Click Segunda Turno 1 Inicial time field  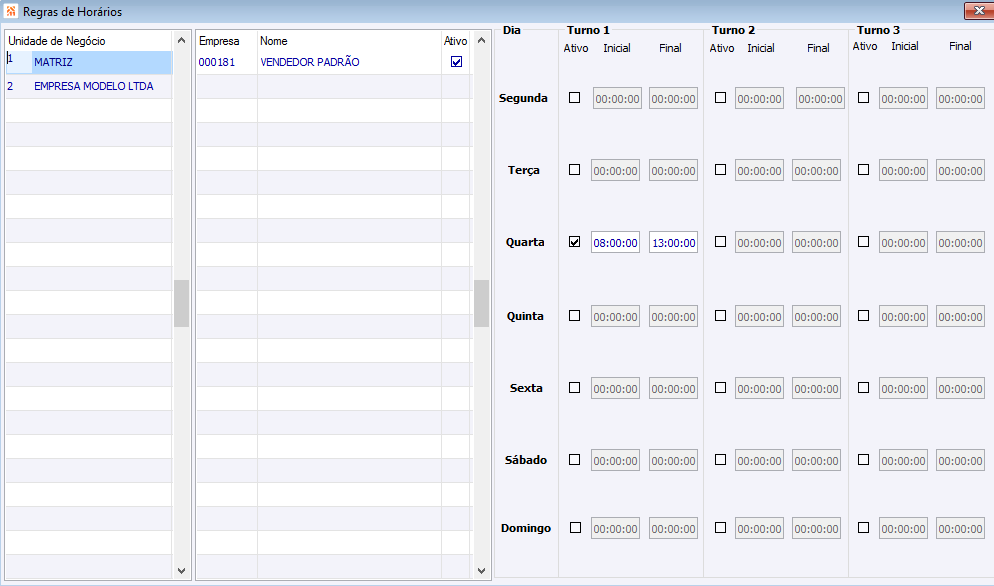point(617,99)
